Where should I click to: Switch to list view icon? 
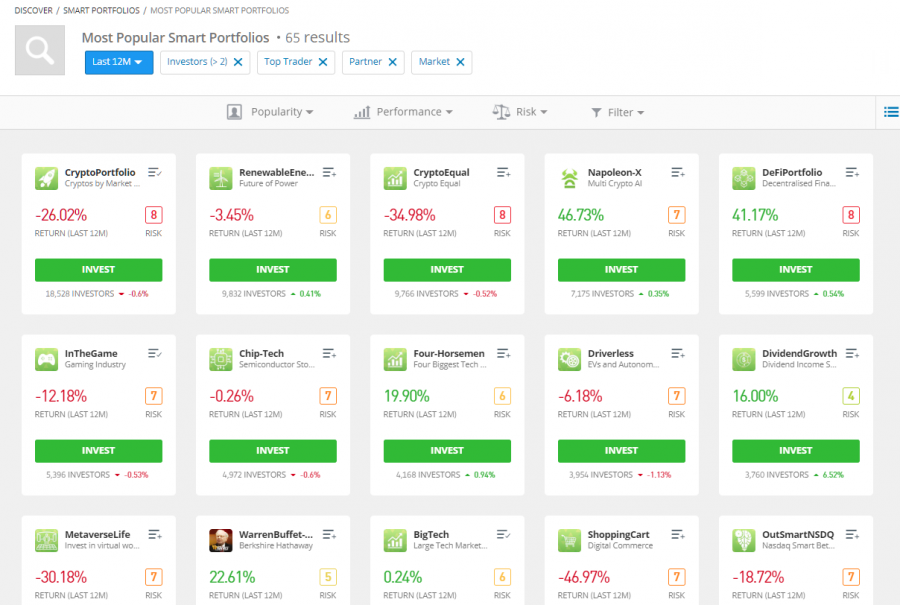click(891, 112)
